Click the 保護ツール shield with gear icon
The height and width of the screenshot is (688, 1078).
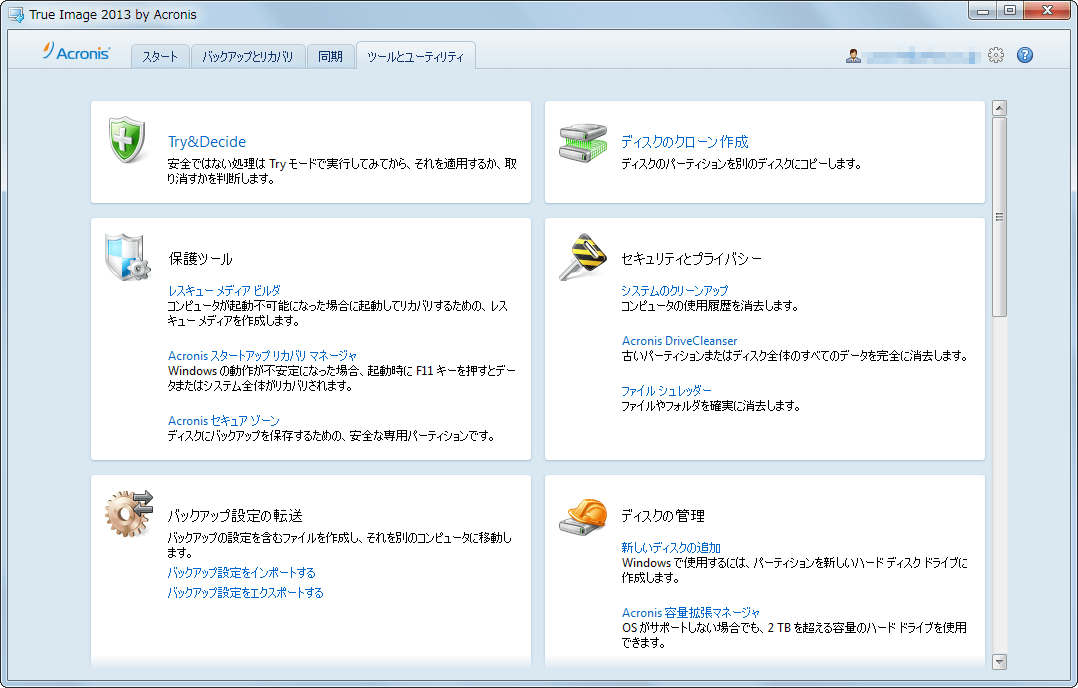(128, 258)
